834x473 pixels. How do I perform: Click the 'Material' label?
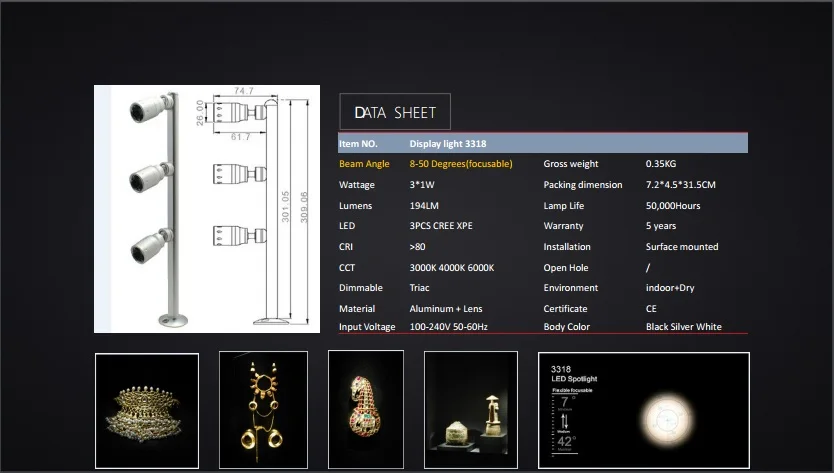[x=357, y=309]
